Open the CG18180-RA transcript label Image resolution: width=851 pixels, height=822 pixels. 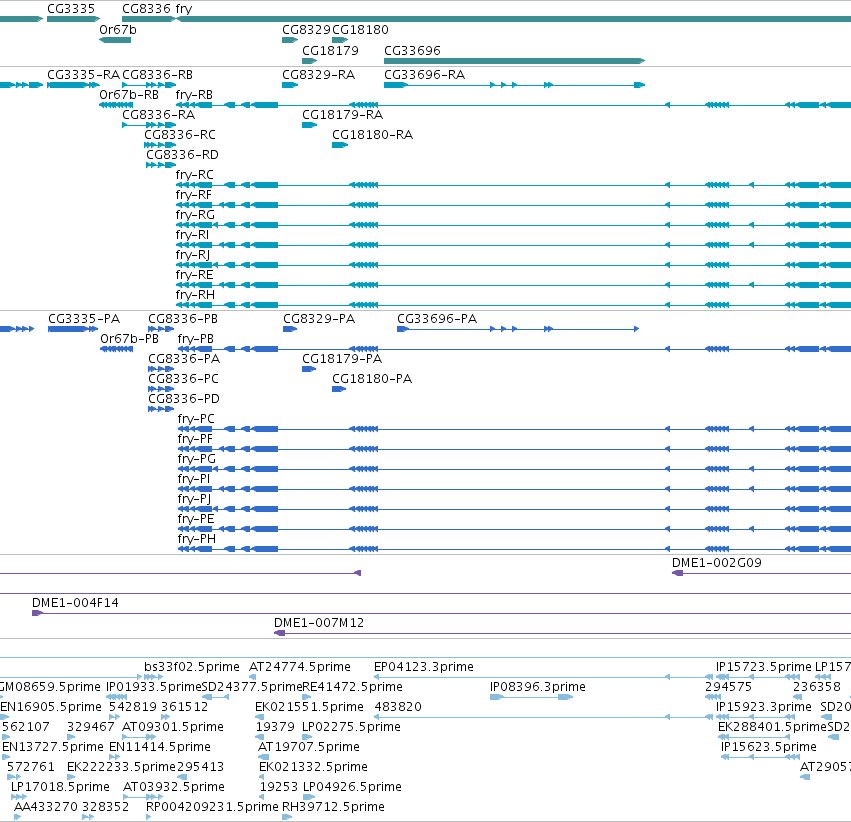(372, 135)
